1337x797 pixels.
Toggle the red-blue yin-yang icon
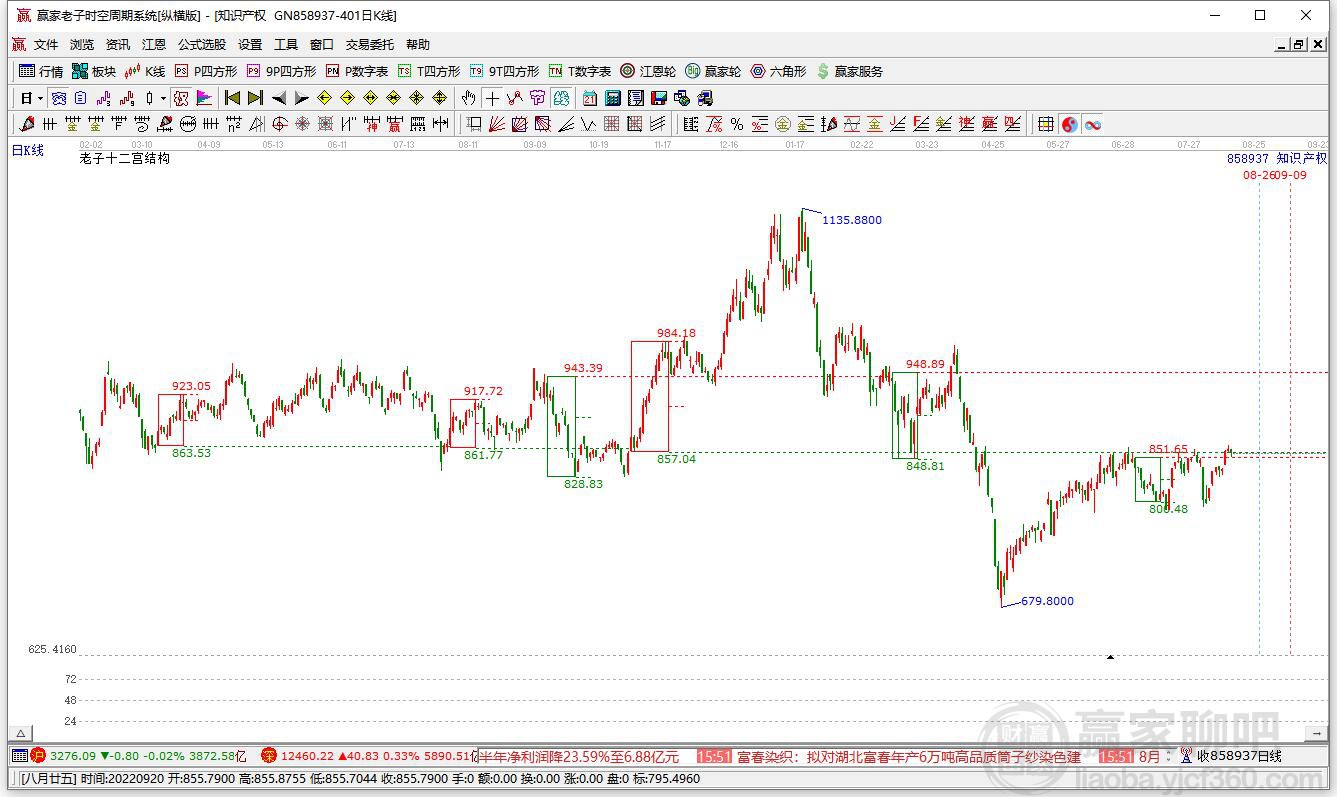1070,124
